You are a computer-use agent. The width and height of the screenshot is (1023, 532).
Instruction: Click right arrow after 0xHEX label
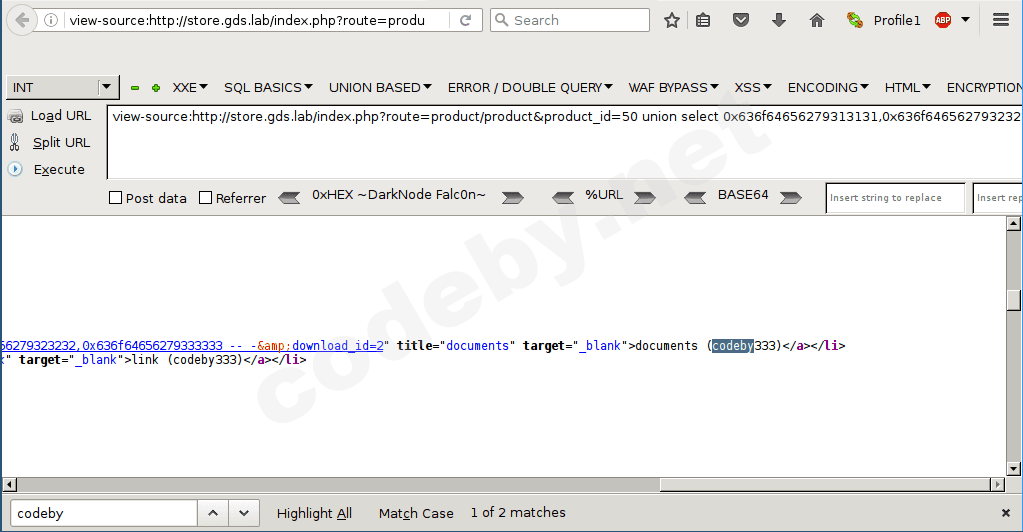(x=512, y=197)
